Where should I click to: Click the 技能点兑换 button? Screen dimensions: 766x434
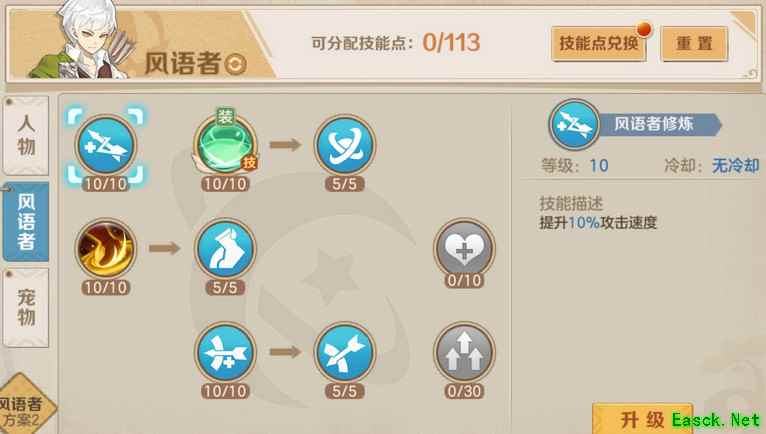599,43
